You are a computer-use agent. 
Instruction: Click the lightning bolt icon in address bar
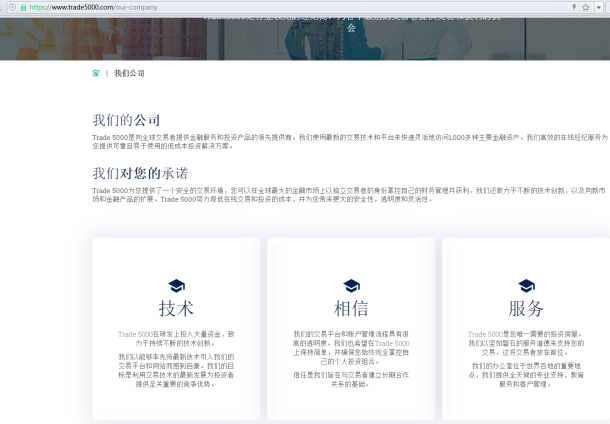[x=574, y=7]
